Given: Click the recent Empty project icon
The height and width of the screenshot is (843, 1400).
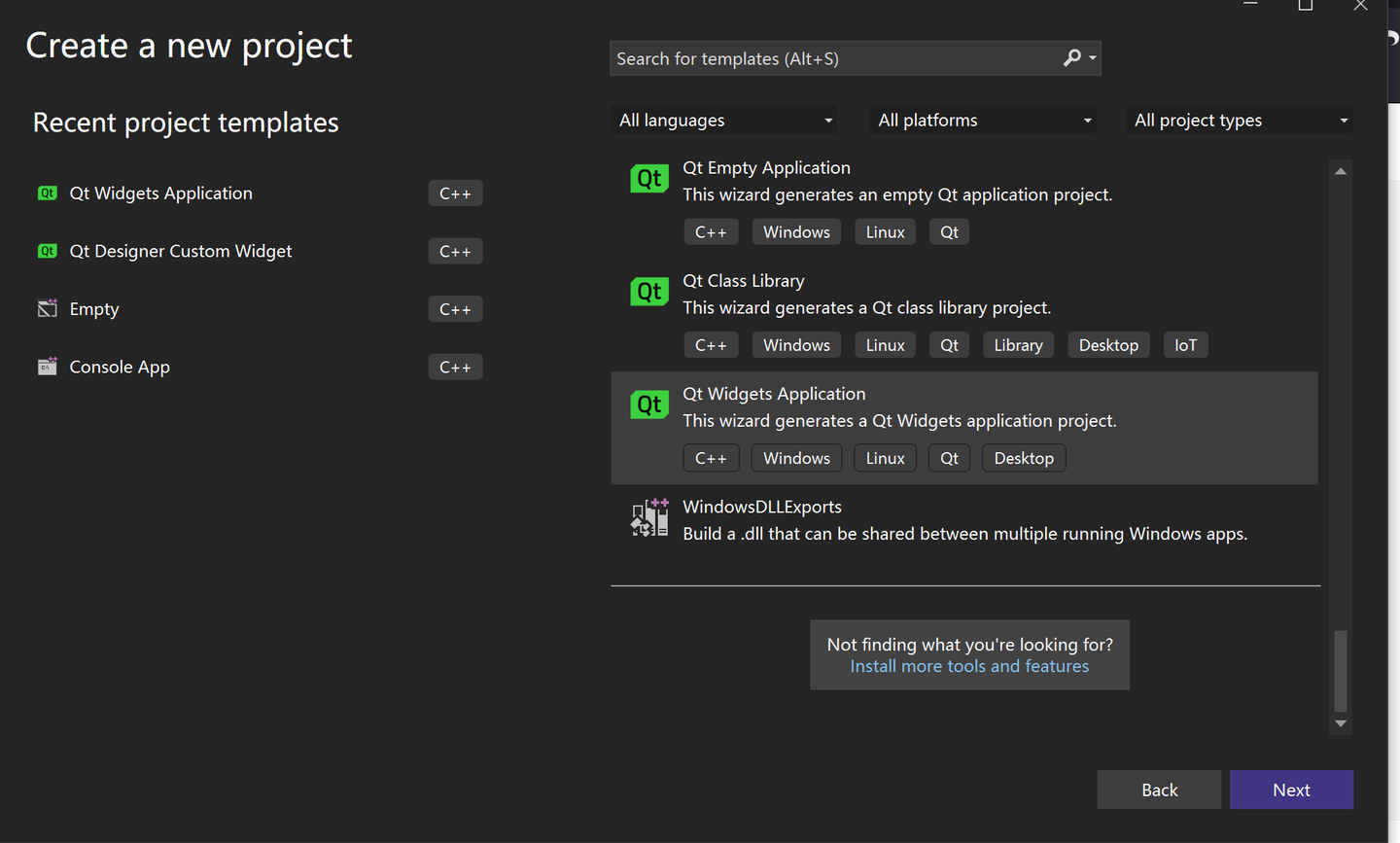Looking at the screenshot, I should pos(47,309).
